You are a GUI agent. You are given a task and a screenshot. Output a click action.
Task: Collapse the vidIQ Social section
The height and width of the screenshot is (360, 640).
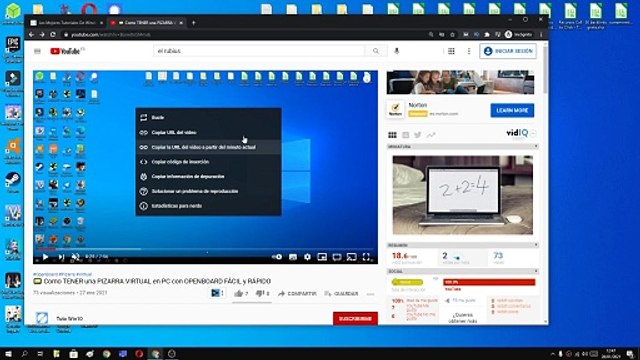point(536,271)
